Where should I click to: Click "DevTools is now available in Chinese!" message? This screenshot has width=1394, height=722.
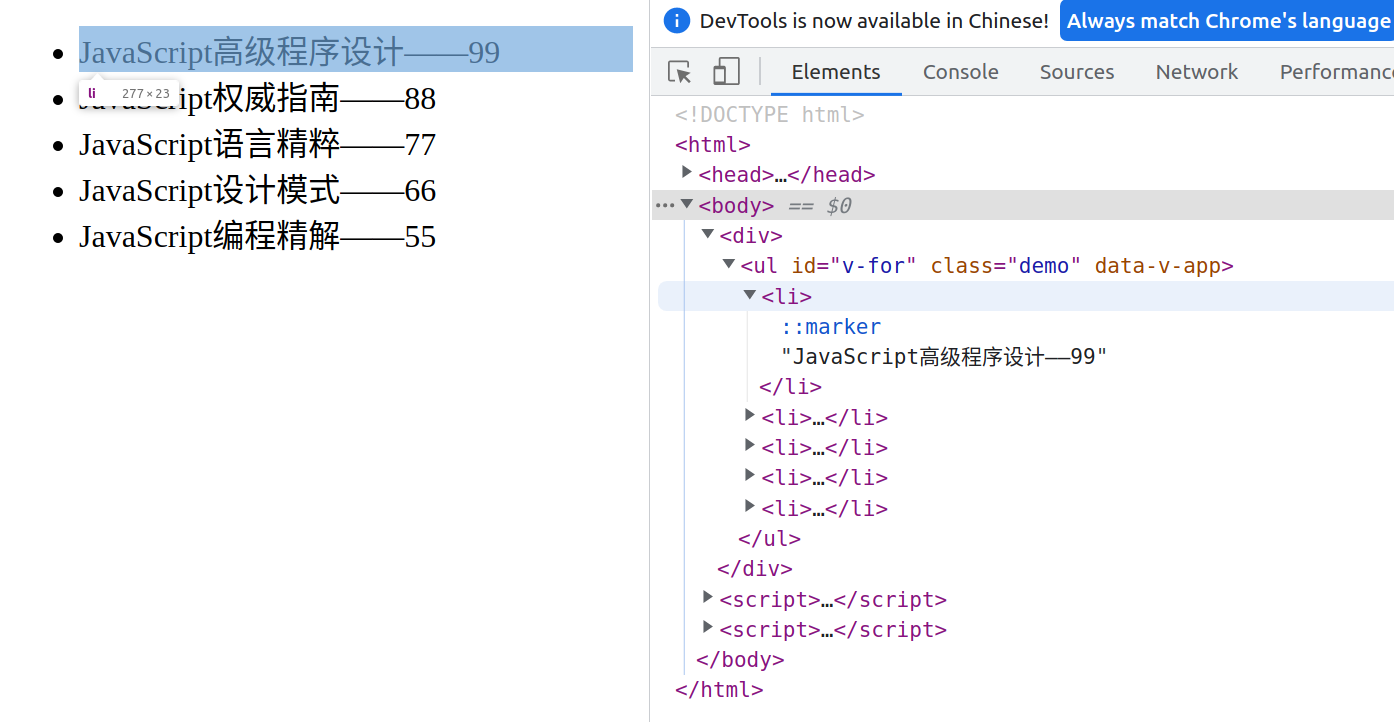[x=874, y=21]
